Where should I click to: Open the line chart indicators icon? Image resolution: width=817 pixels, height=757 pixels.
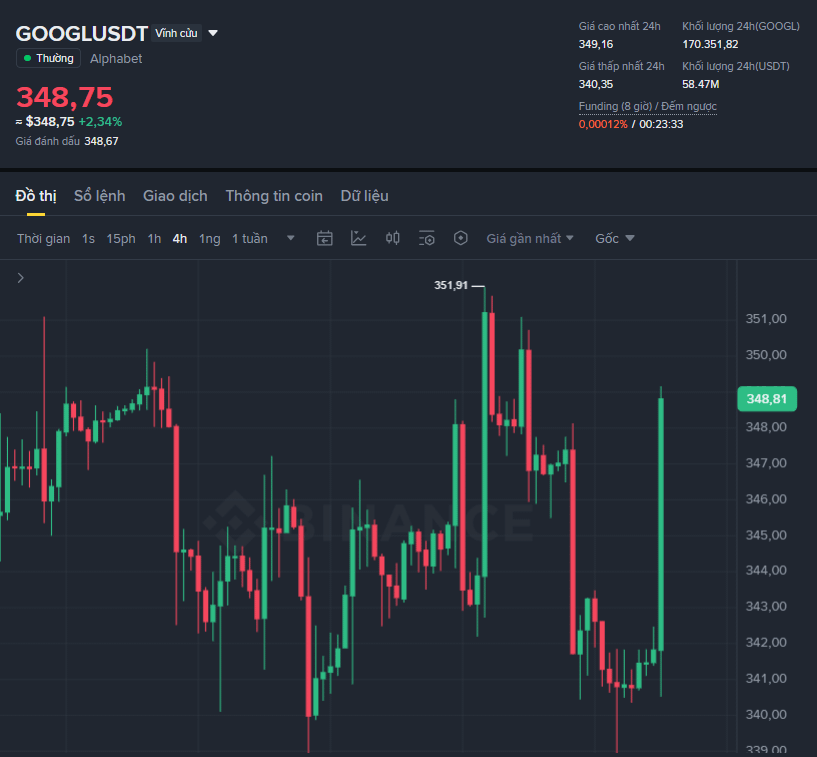[358, 239]
